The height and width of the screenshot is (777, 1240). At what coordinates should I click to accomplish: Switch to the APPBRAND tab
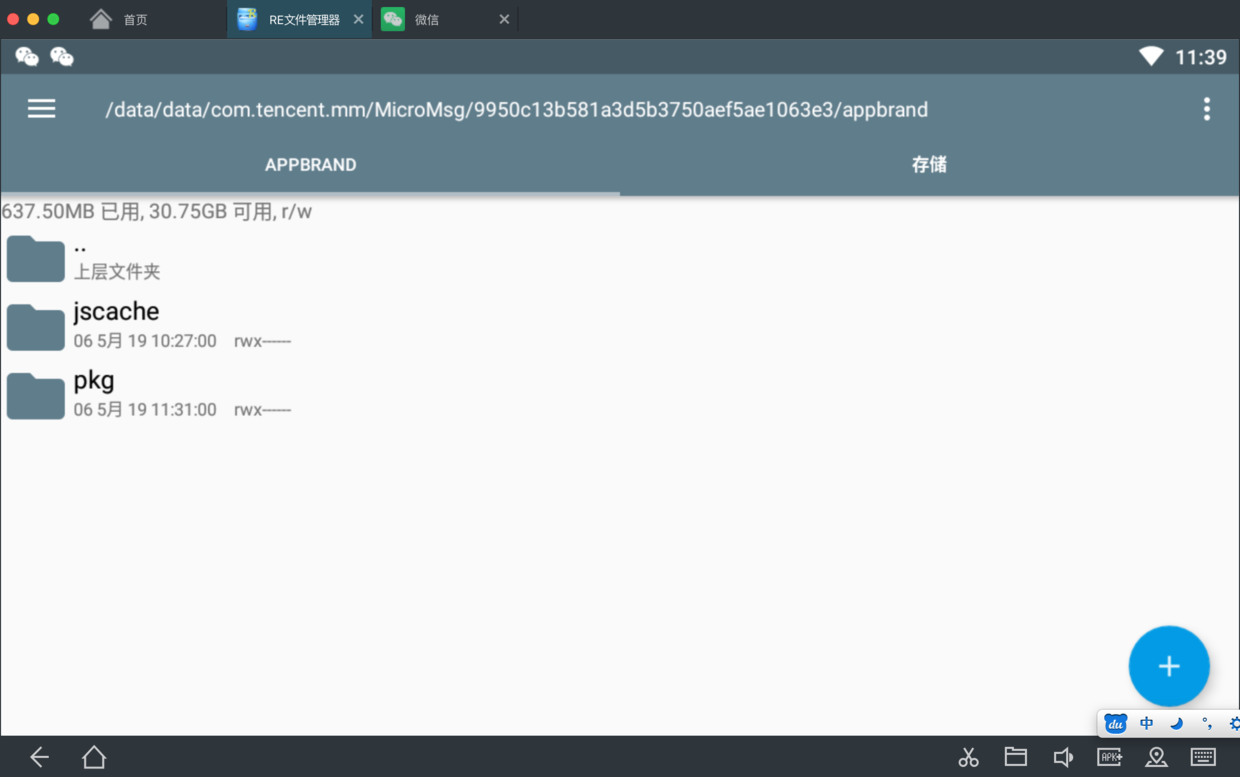coord(310,165)
